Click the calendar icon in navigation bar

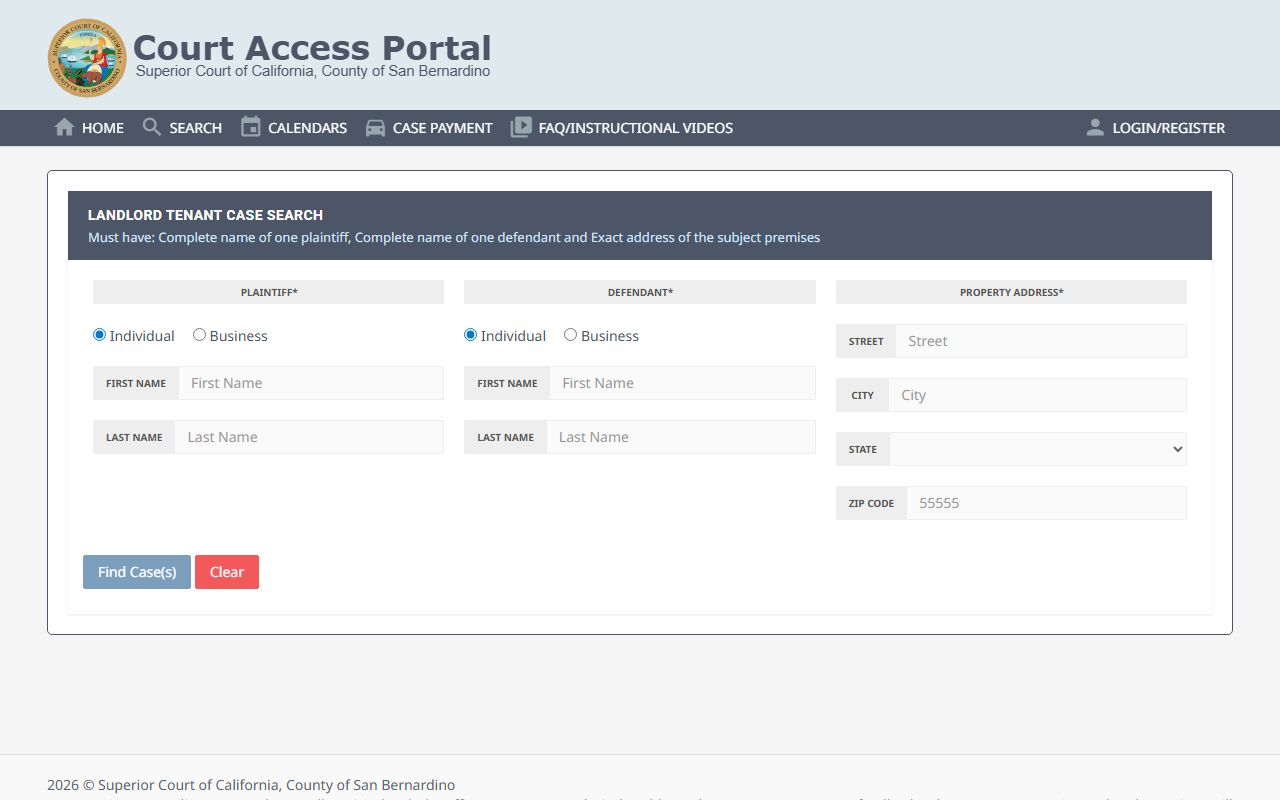click(251, 127)
